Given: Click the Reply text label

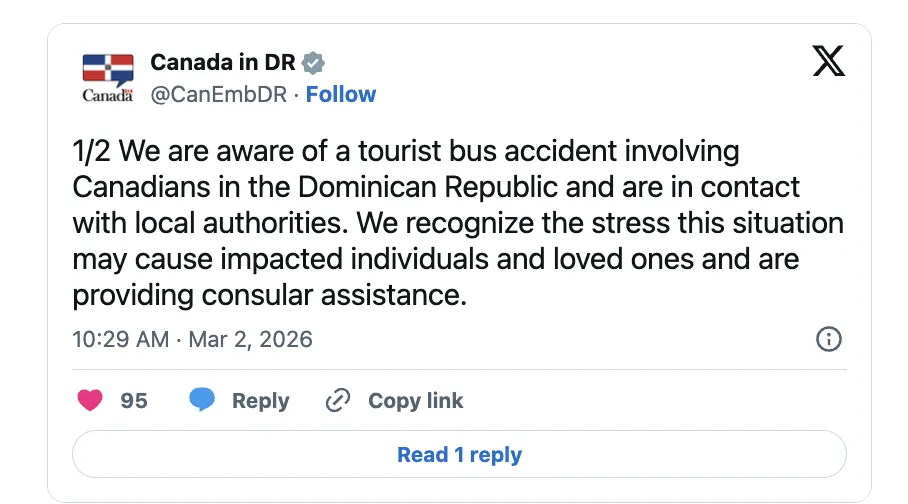Looking at the screenshot, I should click(260, 401).
